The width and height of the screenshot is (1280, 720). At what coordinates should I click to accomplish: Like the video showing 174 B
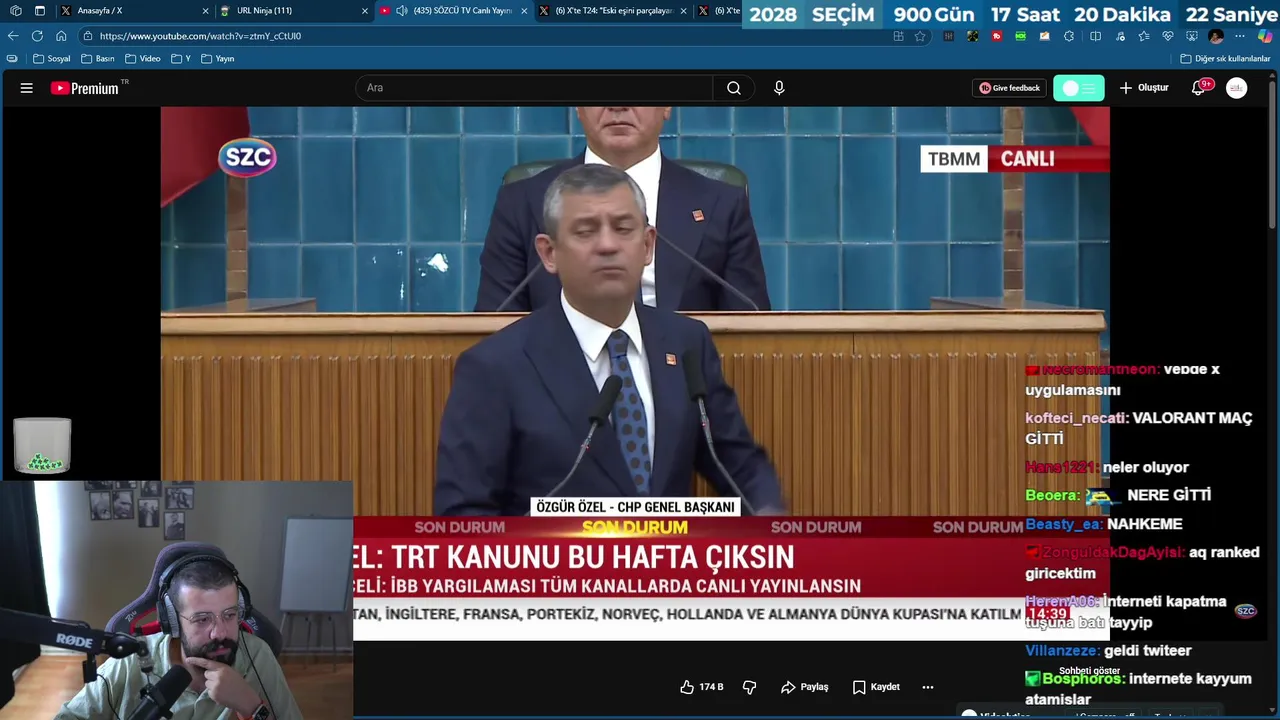(x=702, y=687)
